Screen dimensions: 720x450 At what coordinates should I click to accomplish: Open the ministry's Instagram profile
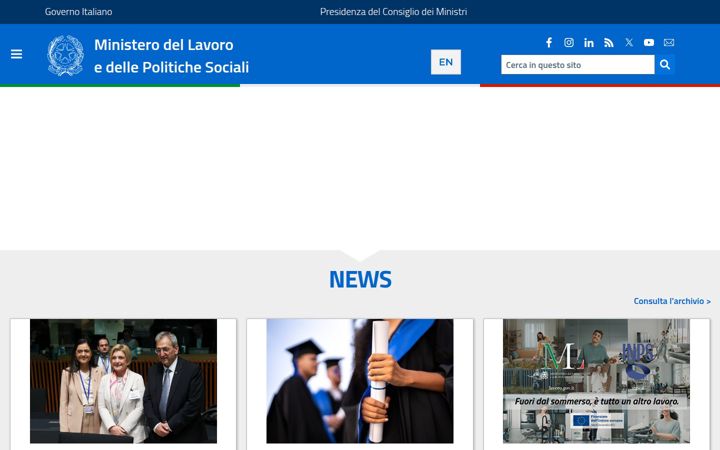tap(569, 43)
